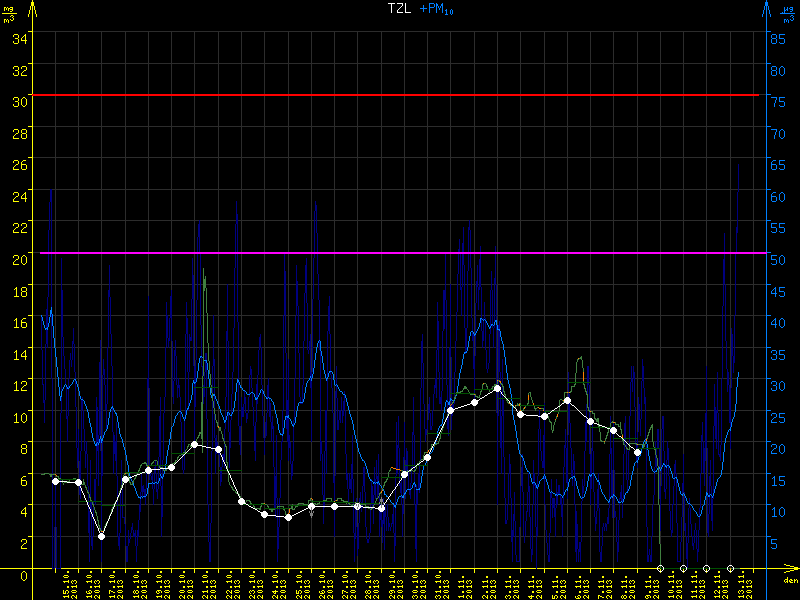
Task: Click the first white data point on the left
Action: click(55, 481)
